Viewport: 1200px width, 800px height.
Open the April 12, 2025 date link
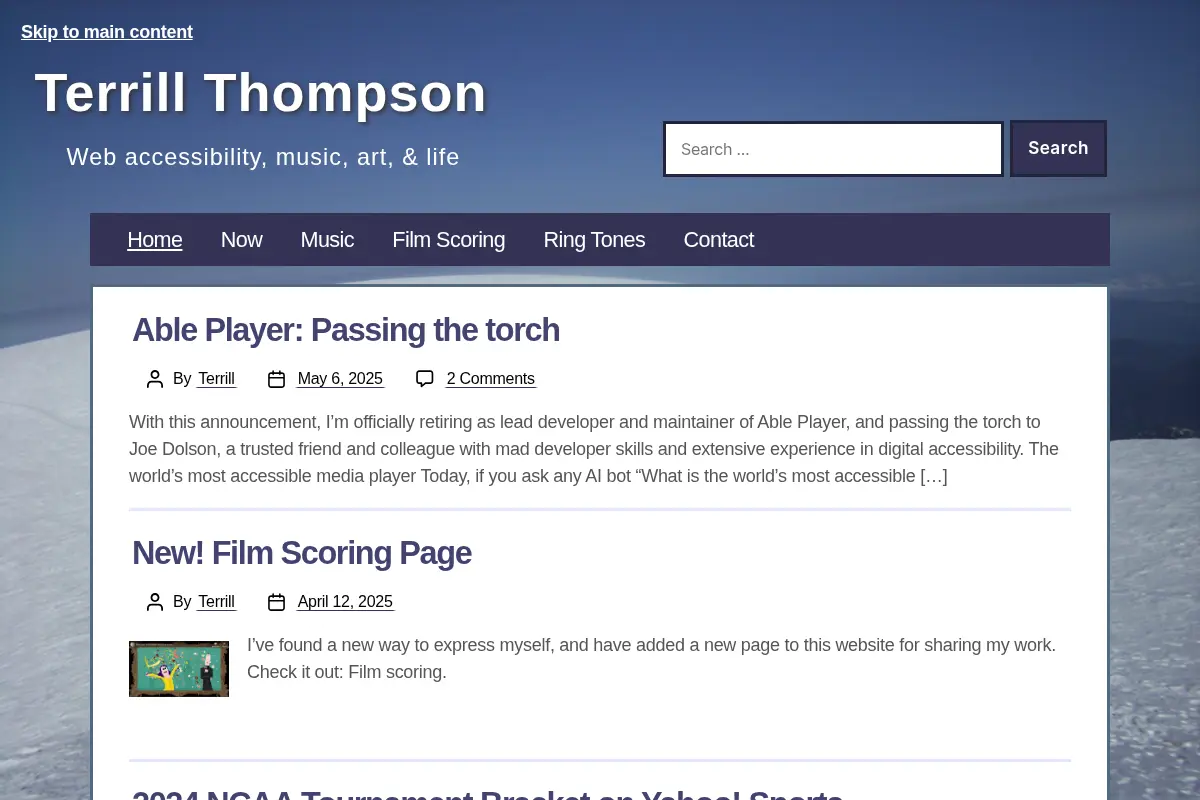point(345,602)
